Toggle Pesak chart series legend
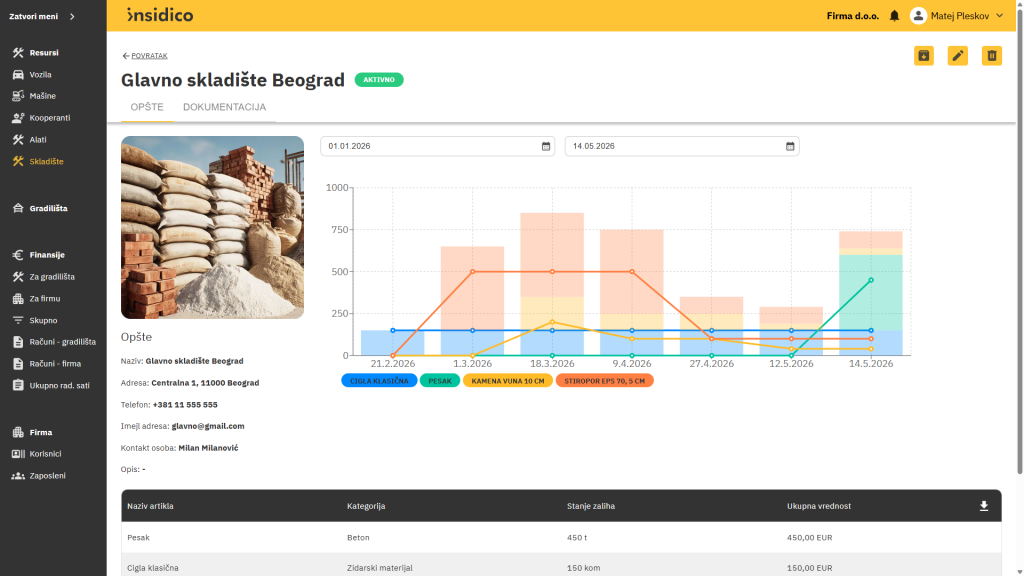The height and width of the screenshot is (576, 1024). point(440,381)
